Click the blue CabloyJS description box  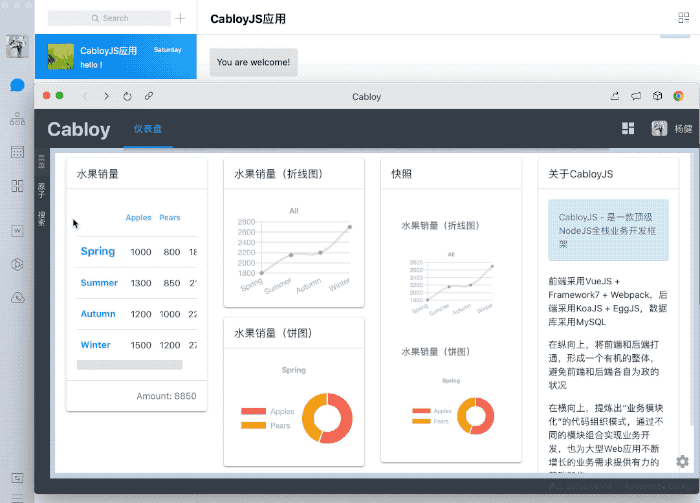coord(608,230)
